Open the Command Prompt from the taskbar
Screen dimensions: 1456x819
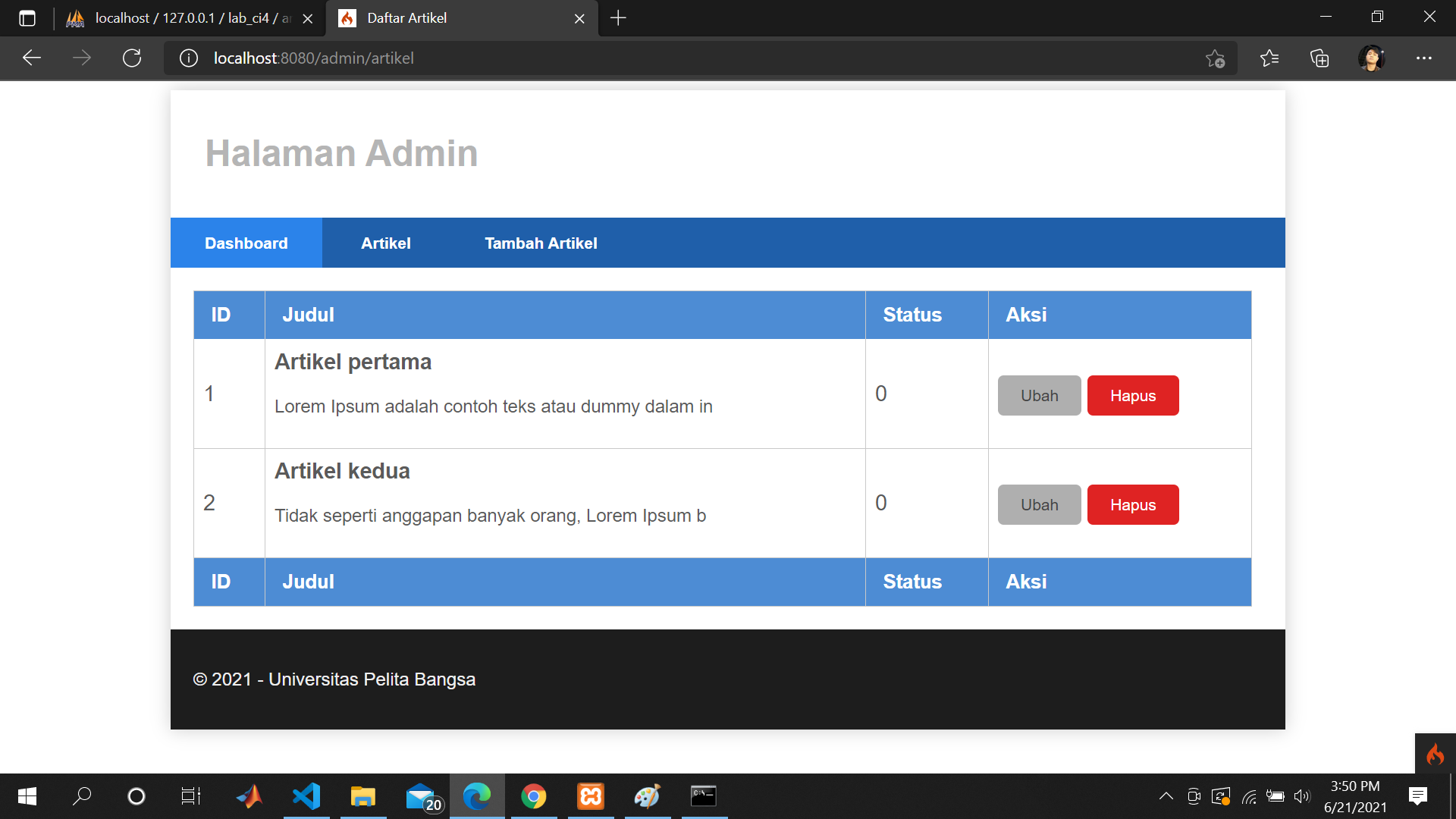click(702, 796)
